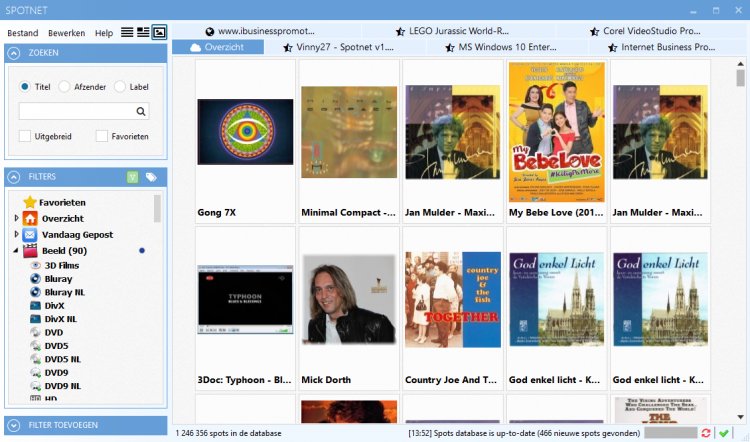Open the Corel VideoStudio Pro tab
Viewport: 750px width, 442px height.
[645, 31]
